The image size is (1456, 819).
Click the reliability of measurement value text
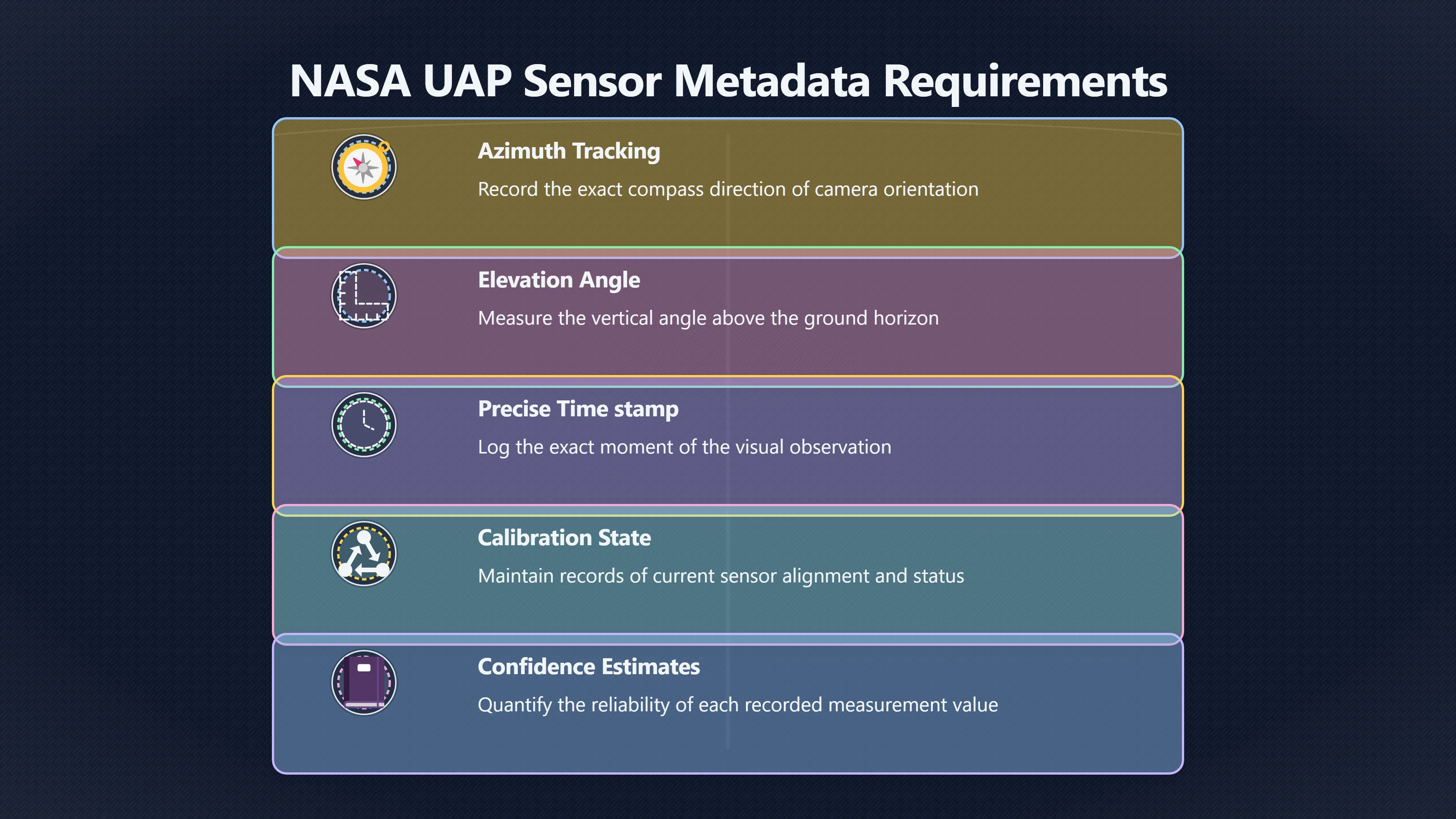[737, 705]
